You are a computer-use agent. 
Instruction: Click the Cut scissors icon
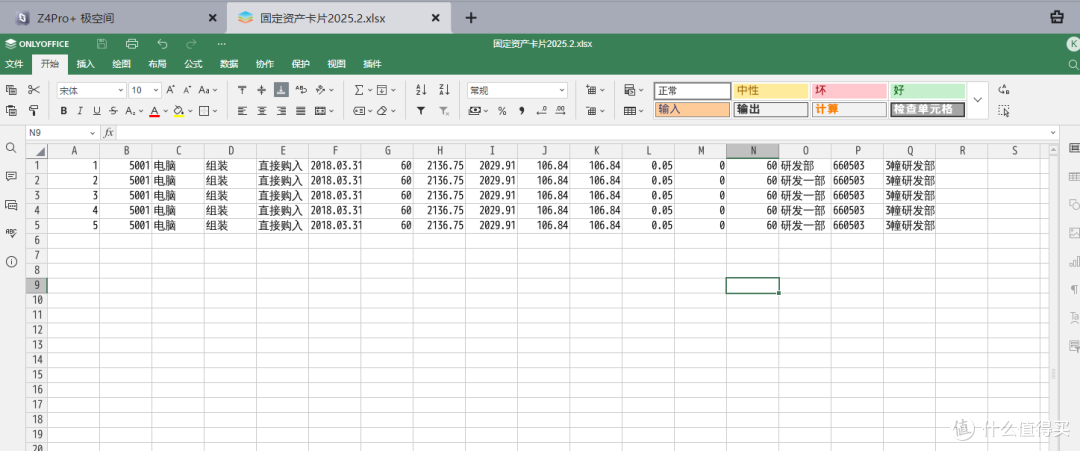[34, 90]
